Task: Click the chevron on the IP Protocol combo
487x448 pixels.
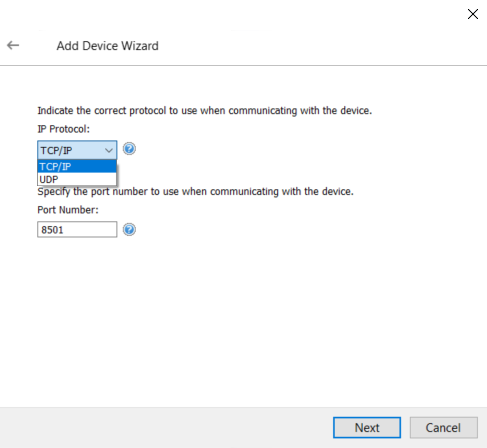Action: [109, 150]
